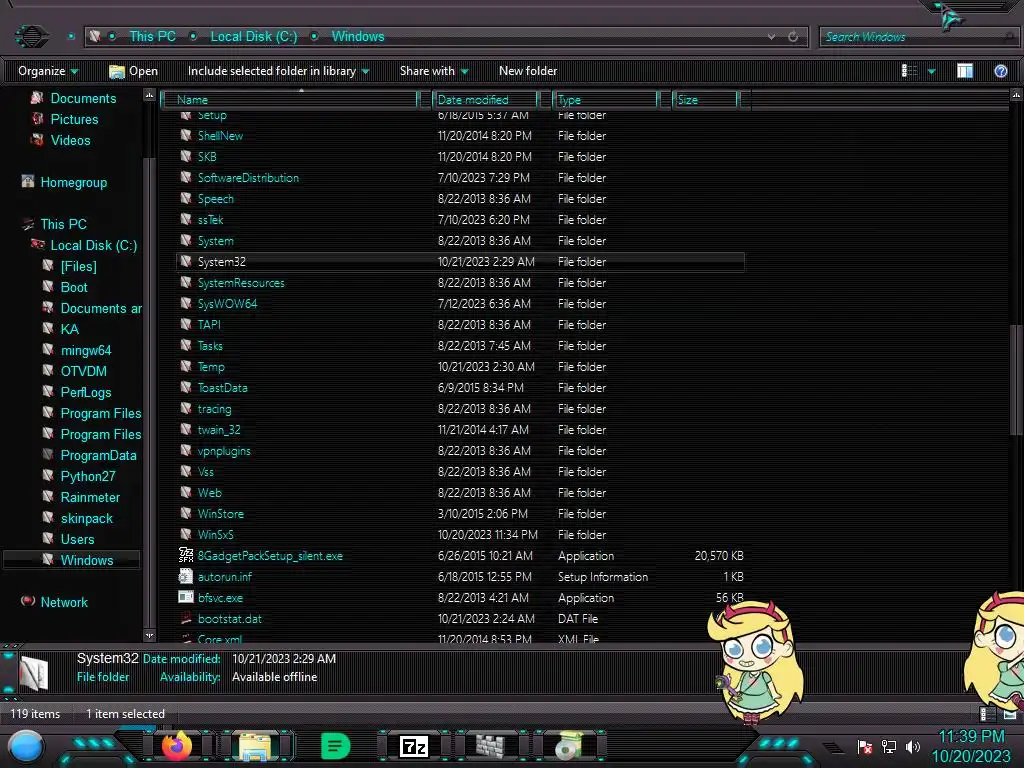Click This PC in address breadcrumb

(x=152, y=37)
